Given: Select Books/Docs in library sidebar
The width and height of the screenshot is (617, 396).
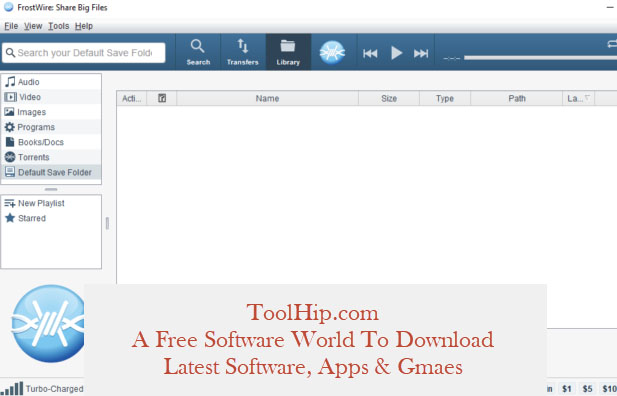Looking at the screenshot, I should pyautogui.click(x=51, y=142).
